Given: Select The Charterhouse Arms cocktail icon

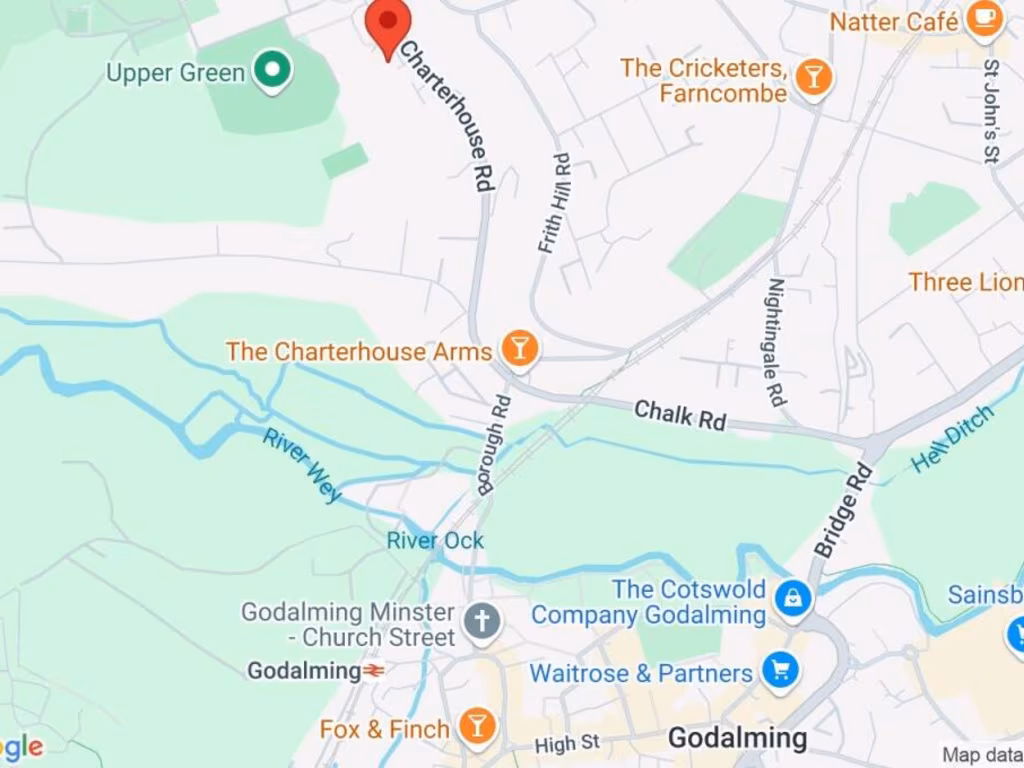Looking at the screenshot, I should pos(519,350).
